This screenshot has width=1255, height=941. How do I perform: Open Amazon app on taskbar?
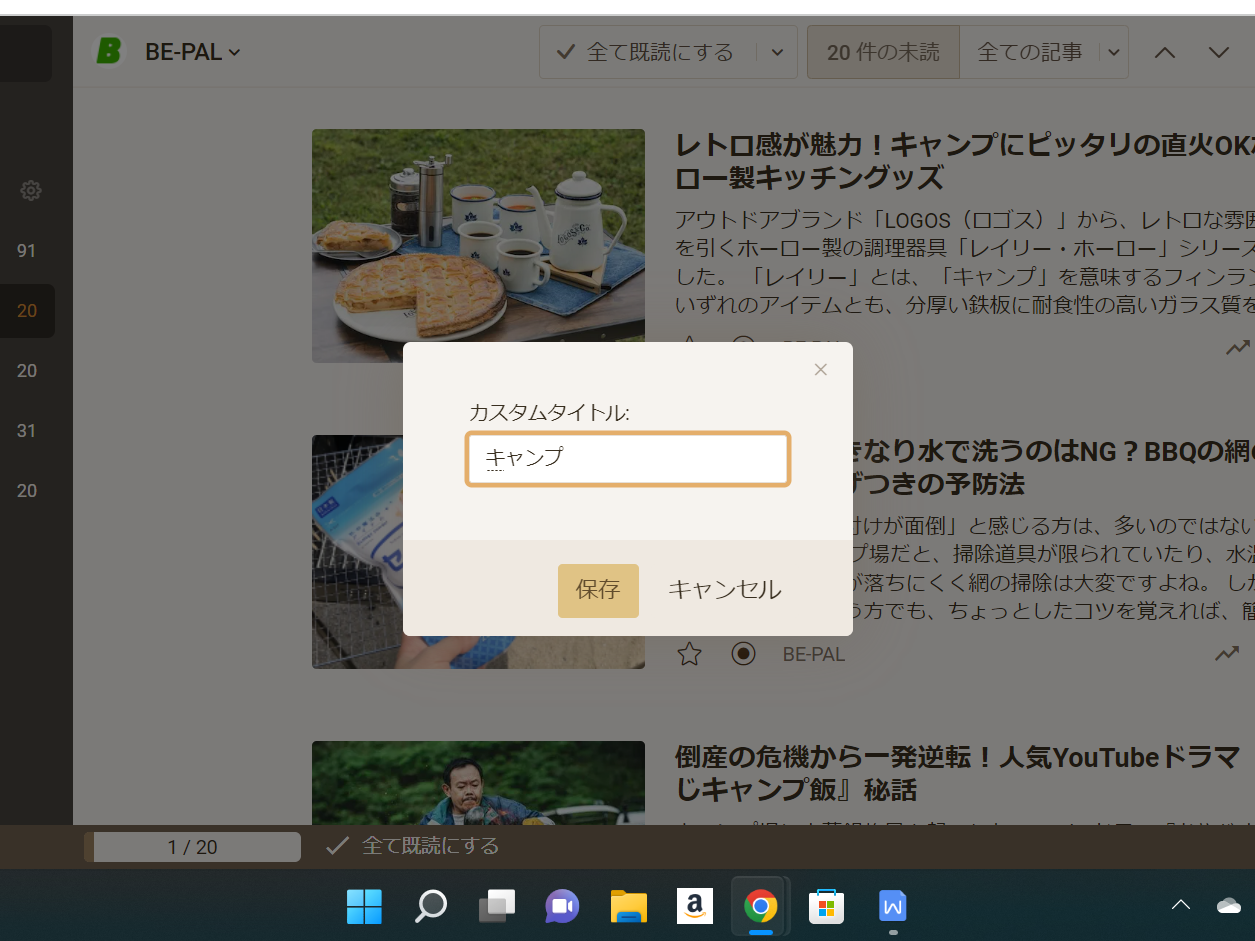[x=695, y=906]
